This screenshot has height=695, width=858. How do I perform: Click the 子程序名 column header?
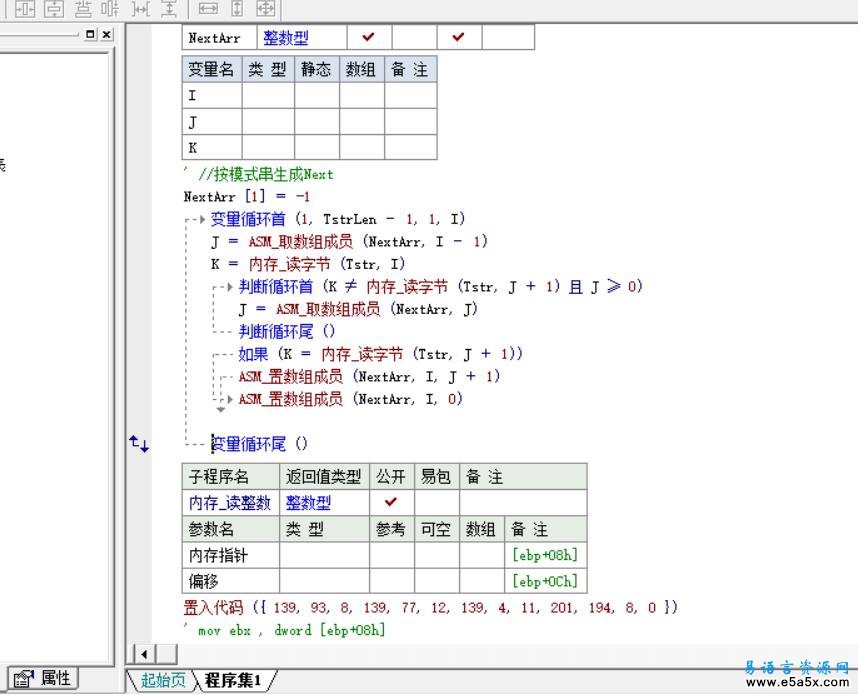tap(231, 477)
